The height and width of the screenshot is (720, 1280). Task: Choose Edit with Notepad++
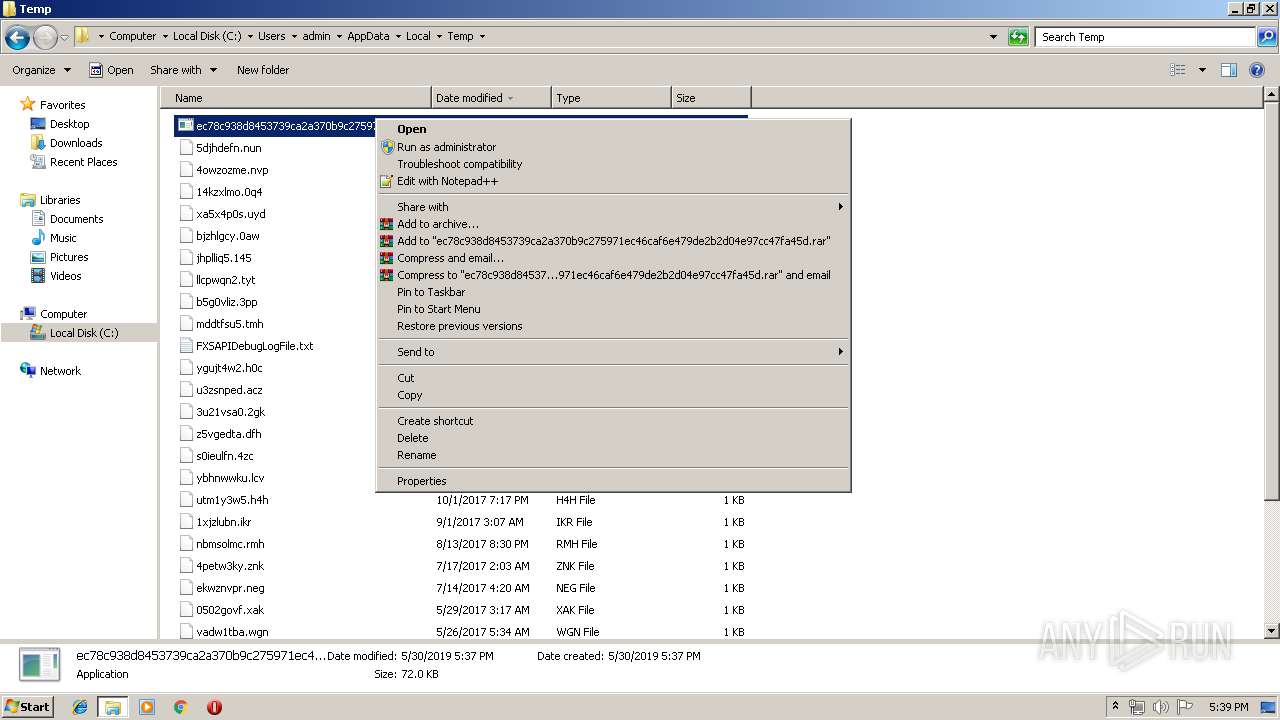613,181
